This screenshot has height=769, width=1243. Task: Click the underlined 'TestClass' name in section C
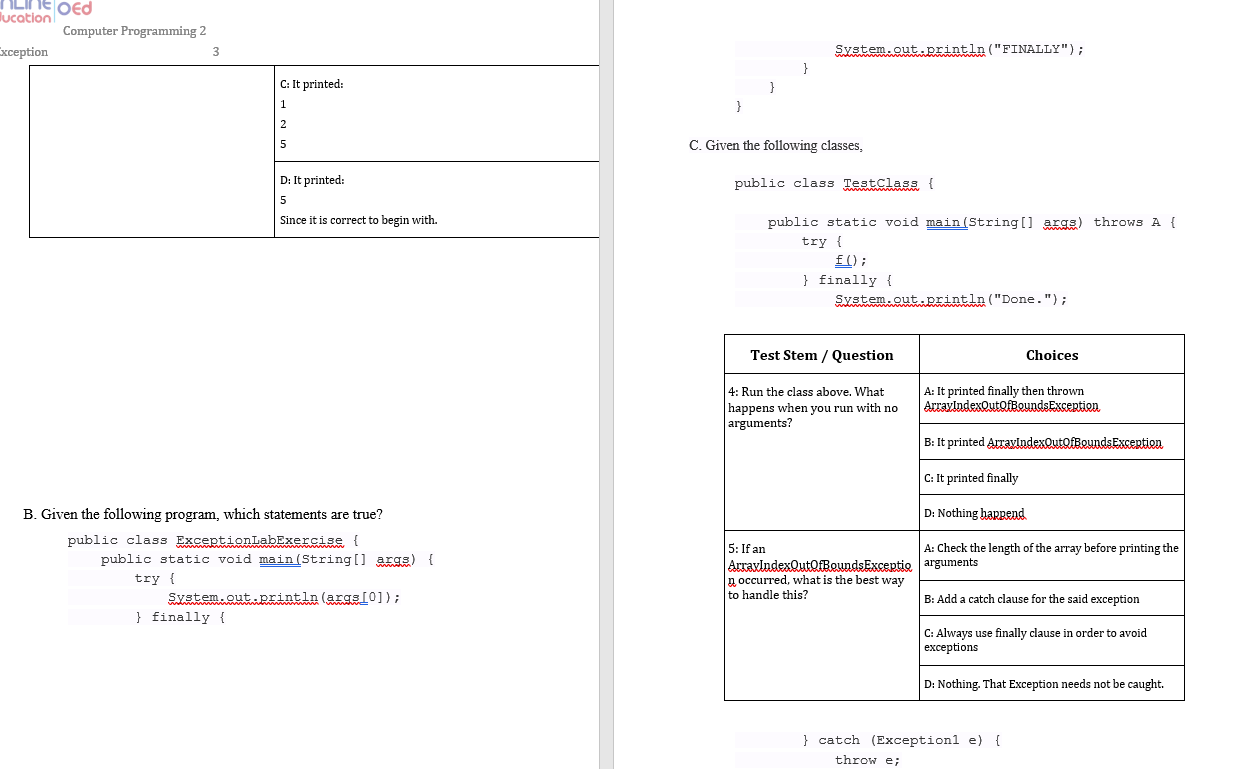[880, 183]
